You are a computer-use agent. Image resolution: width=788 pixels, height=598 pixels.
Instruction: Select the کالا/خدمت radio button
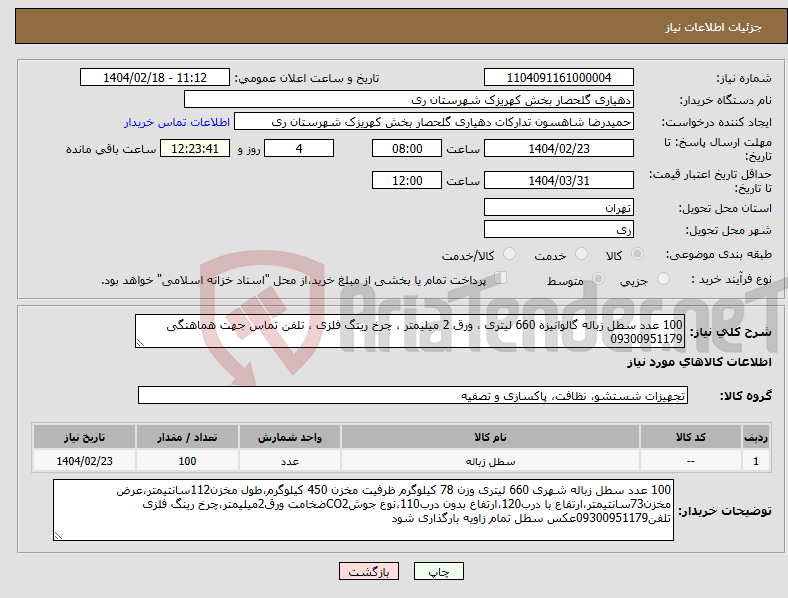tap(510, 254)
